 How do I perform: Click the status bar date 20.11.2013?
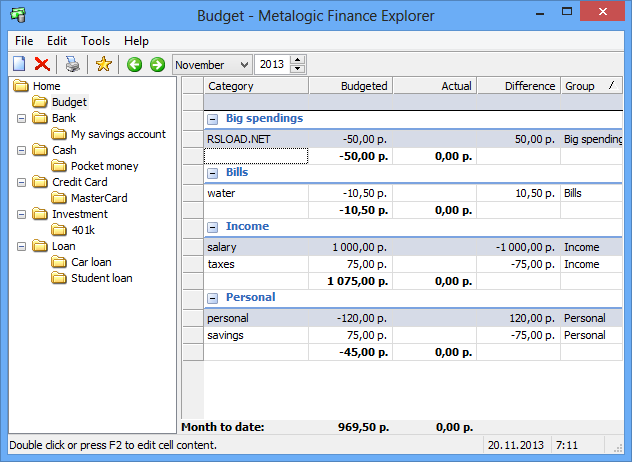click(x=516, y=445)
